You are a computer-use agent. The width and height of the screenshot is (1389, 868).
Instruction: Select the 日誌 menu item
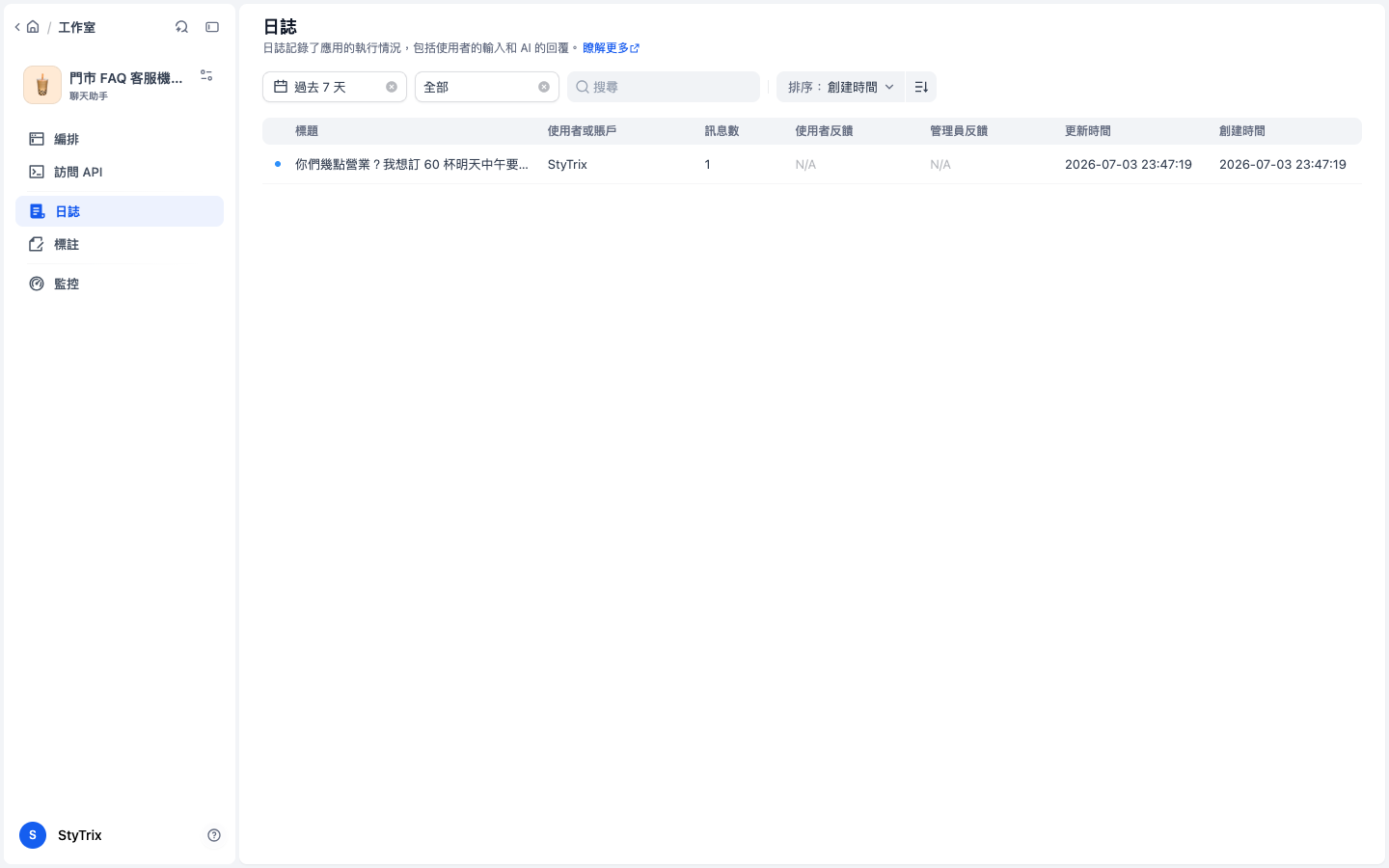[120, 211]
